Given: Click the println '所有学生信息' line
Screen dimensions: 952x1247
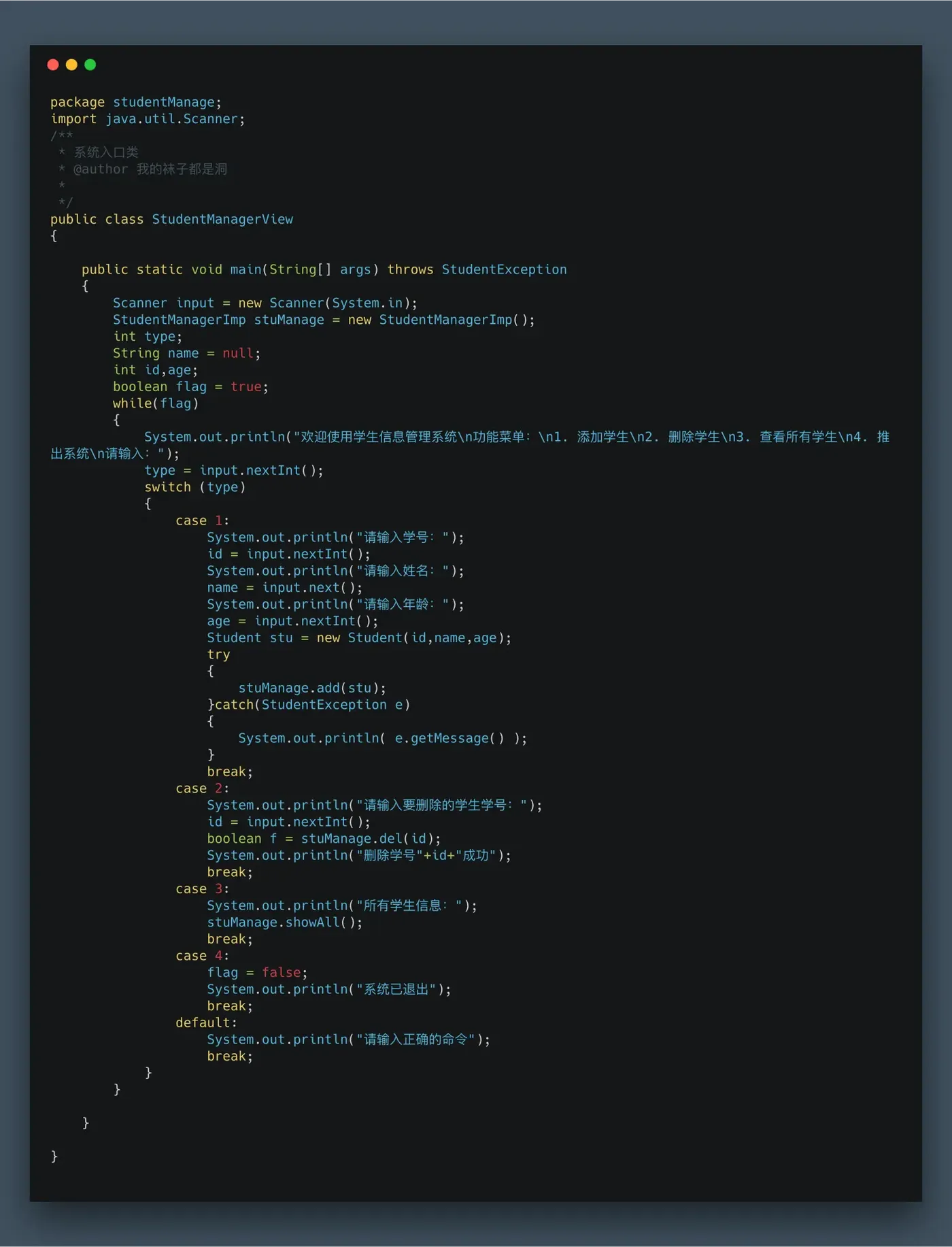Looking at the screenshot, I should point(342,905).
